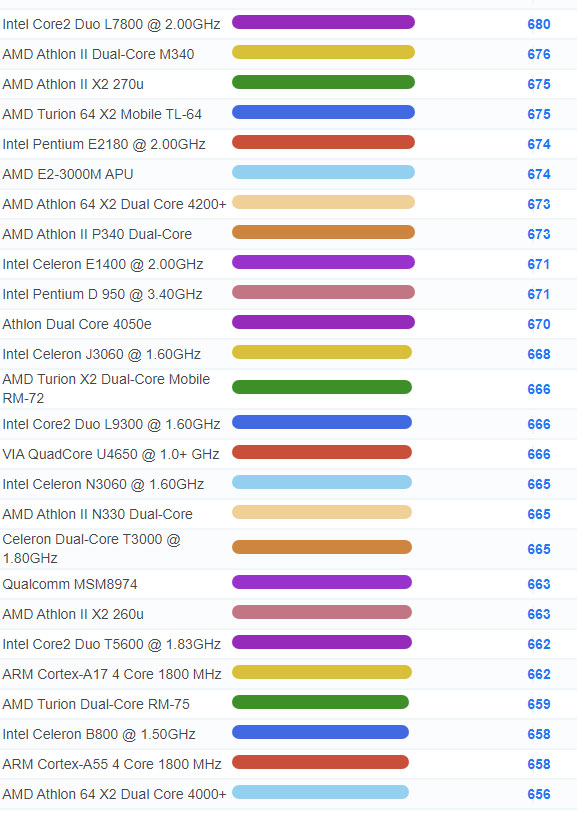Open AMD Athlon II X2 260u
577x813 pixels.
(73, 615)
